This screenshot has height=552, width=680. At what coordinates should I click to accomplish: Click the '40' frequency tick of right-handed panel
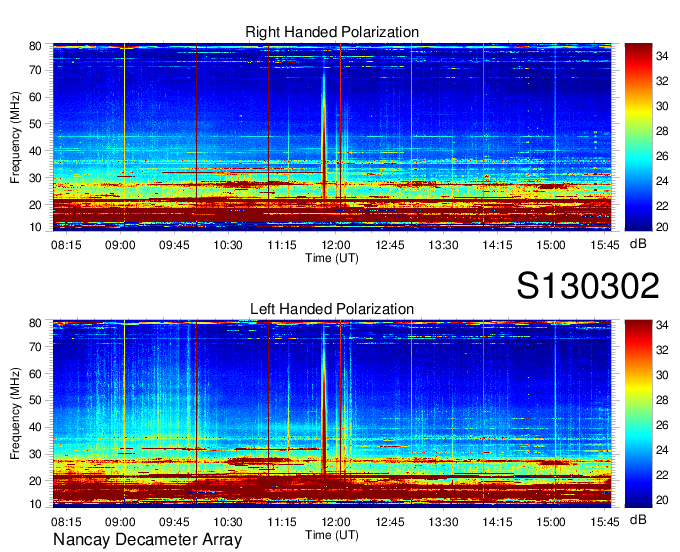(x=35, y=151)
